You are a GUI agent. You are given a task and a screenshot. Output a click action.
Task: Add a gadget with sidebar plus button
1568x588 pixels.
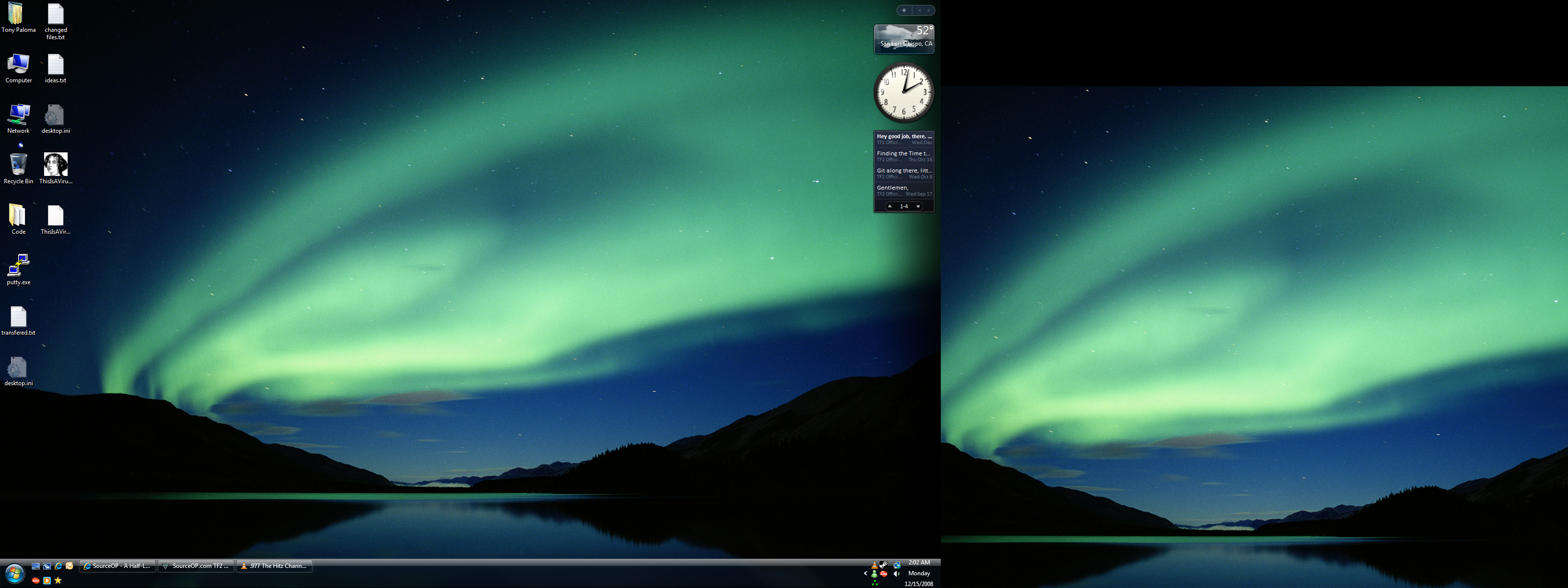click(904, 10)
